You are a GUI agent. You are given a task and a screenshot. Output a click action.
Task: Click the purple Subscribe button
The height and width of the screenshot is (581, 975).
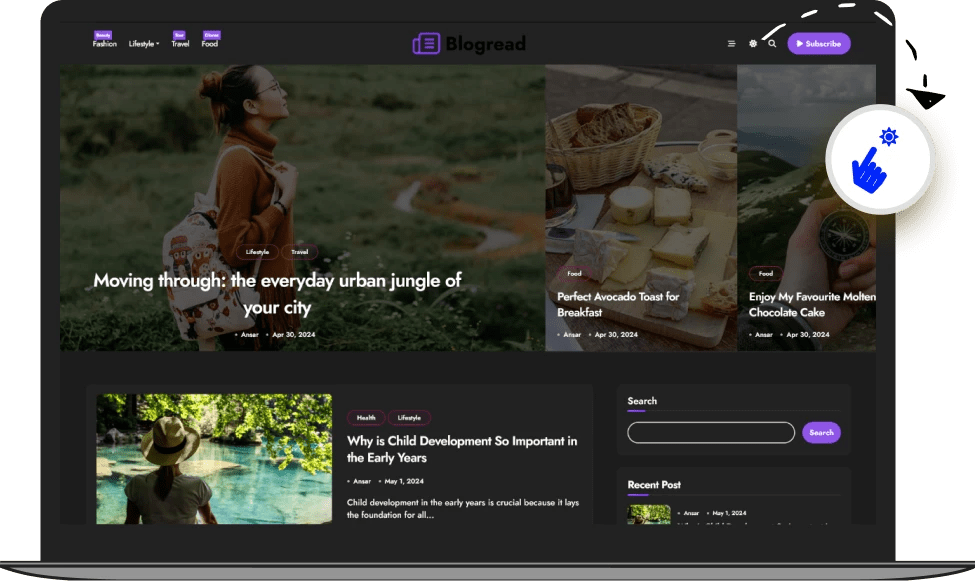tap(819, 44)
